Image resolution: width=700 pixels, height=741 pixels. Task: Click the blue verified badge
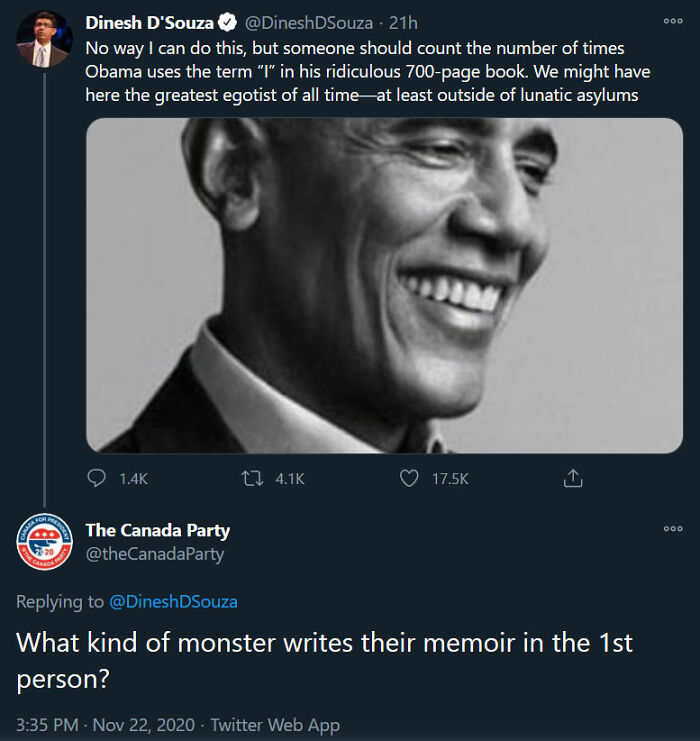(228, 22)
